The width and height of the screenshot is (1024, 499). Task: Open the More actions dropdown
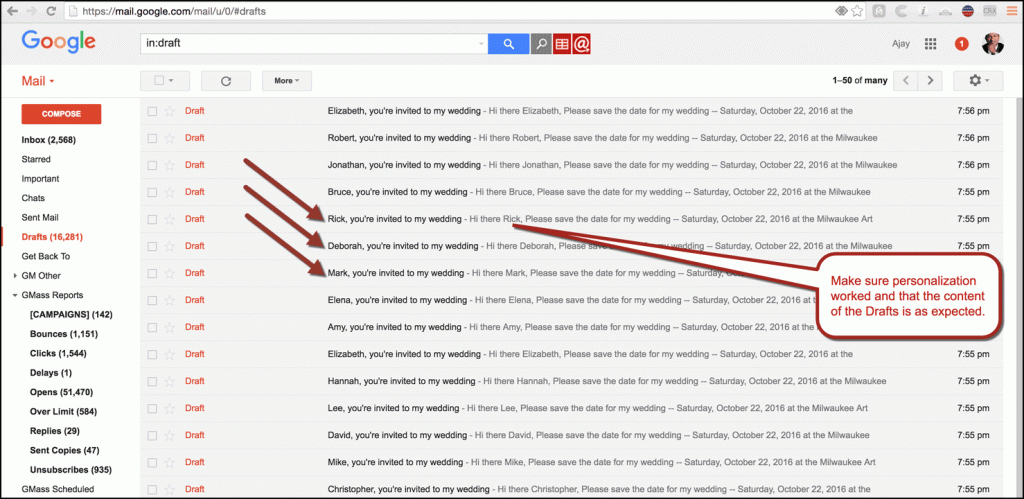coord(287,81)
